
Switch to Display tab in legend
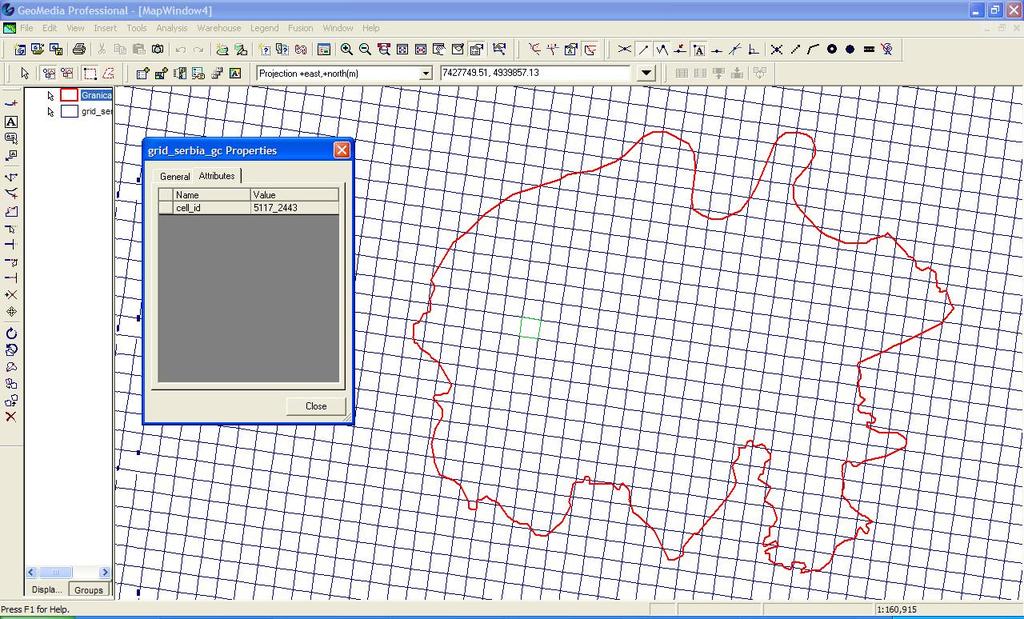[x=46, y=590]
